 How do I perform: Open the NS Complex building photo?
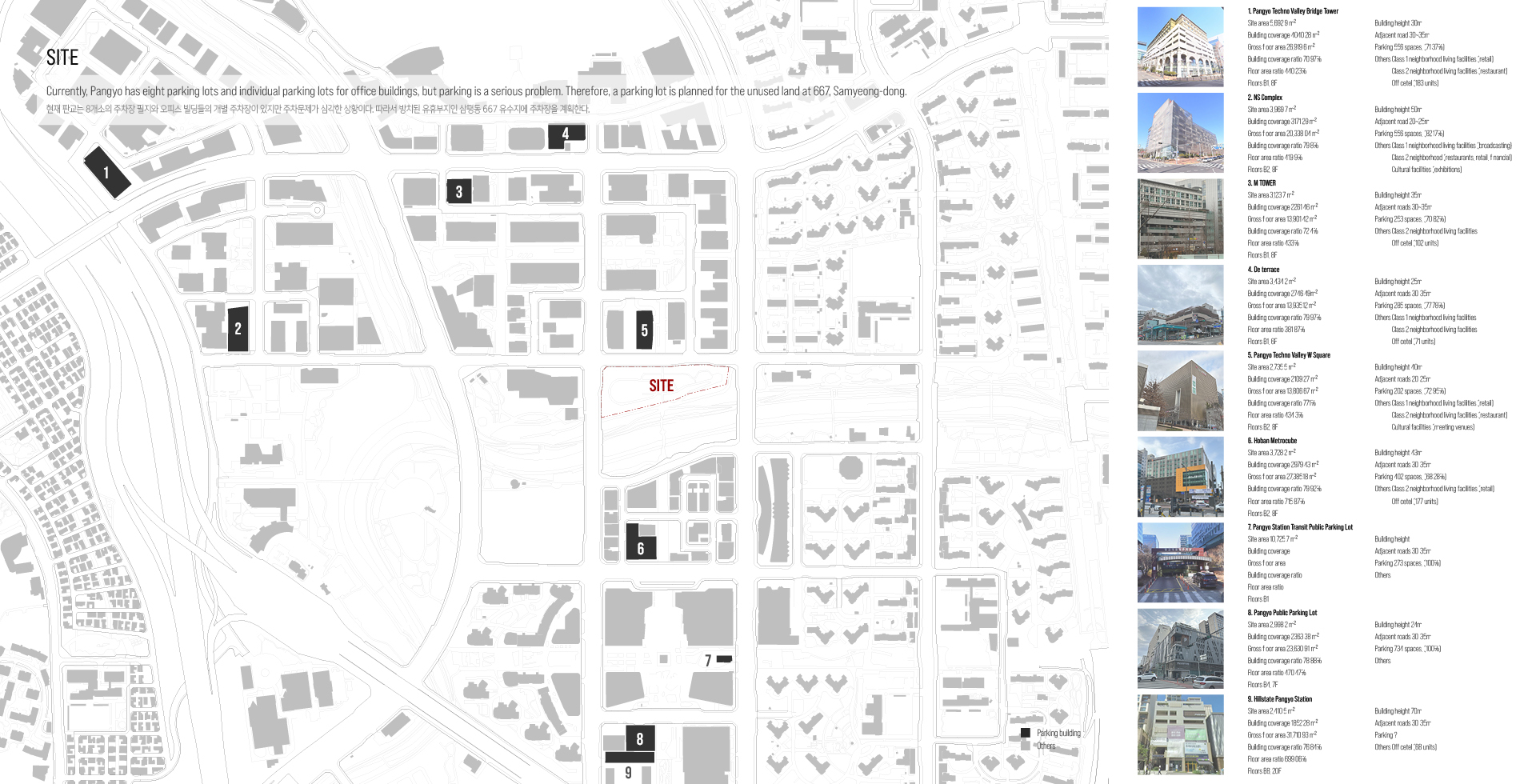click(x=1180, y=133)
